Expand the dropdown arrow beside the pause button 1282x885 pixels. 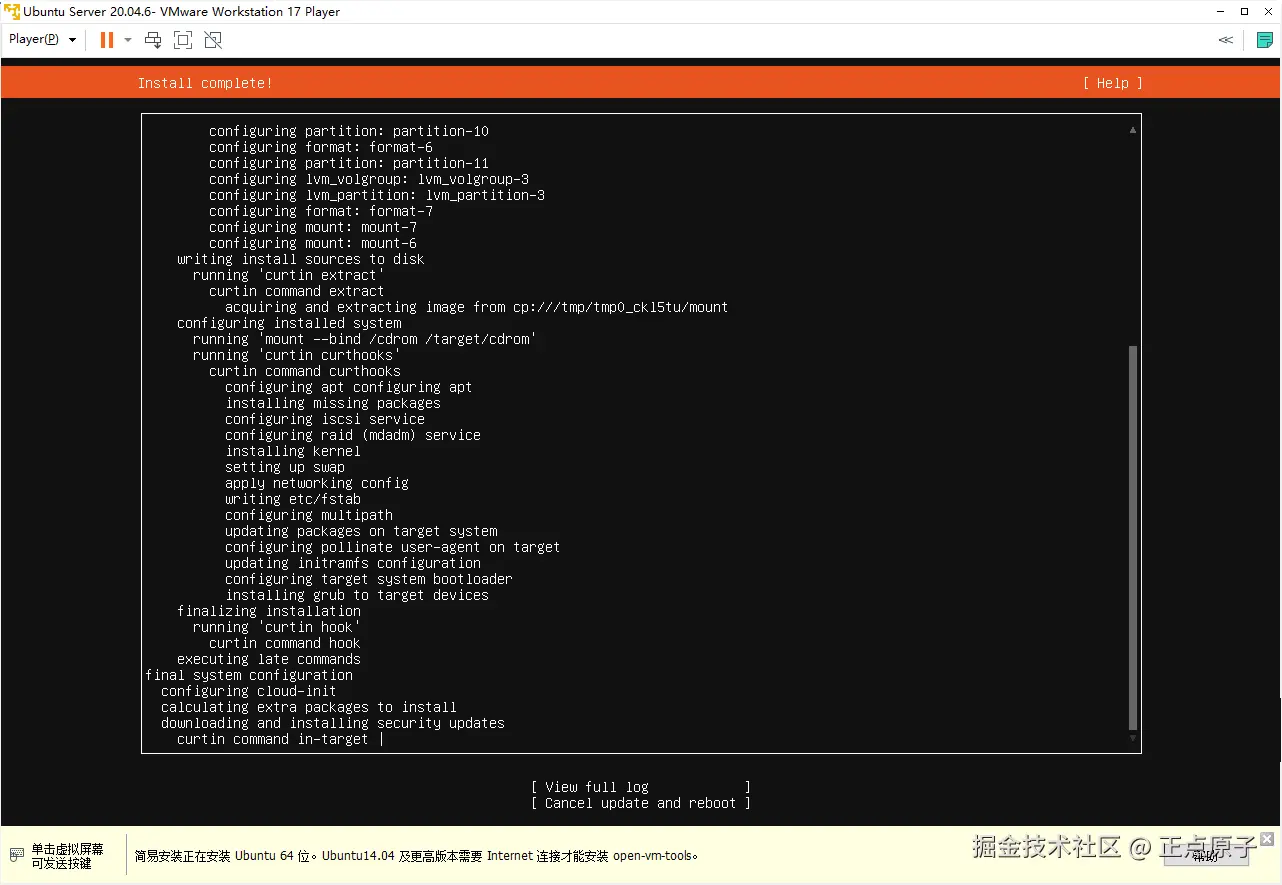pos(128,40)
